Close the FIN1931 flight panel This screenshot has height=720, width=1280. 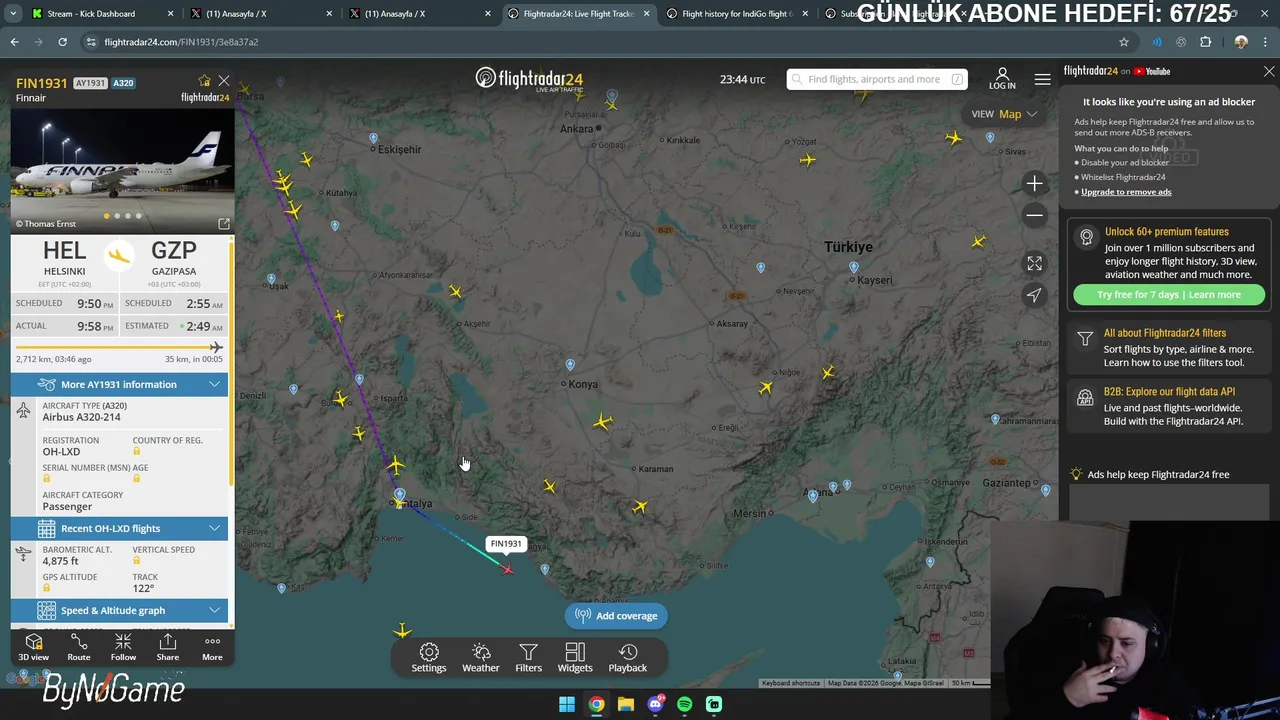click(x=224, y=81)
